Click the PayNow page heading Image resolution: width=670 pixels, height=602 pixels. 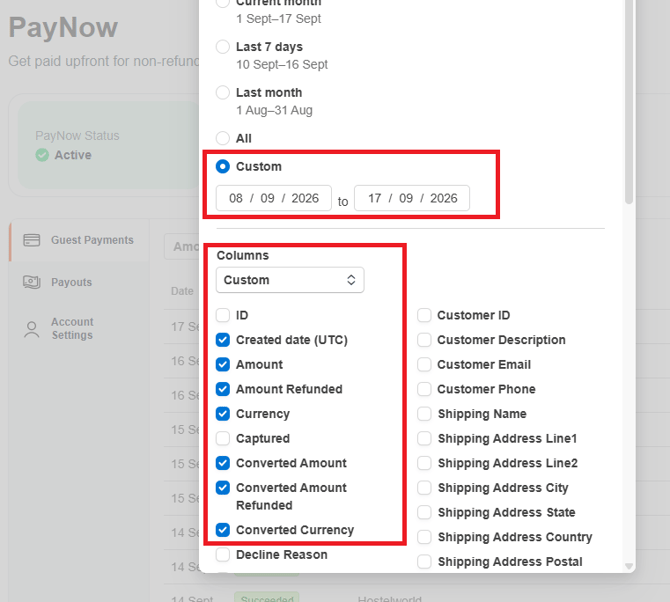click(63, 27)
